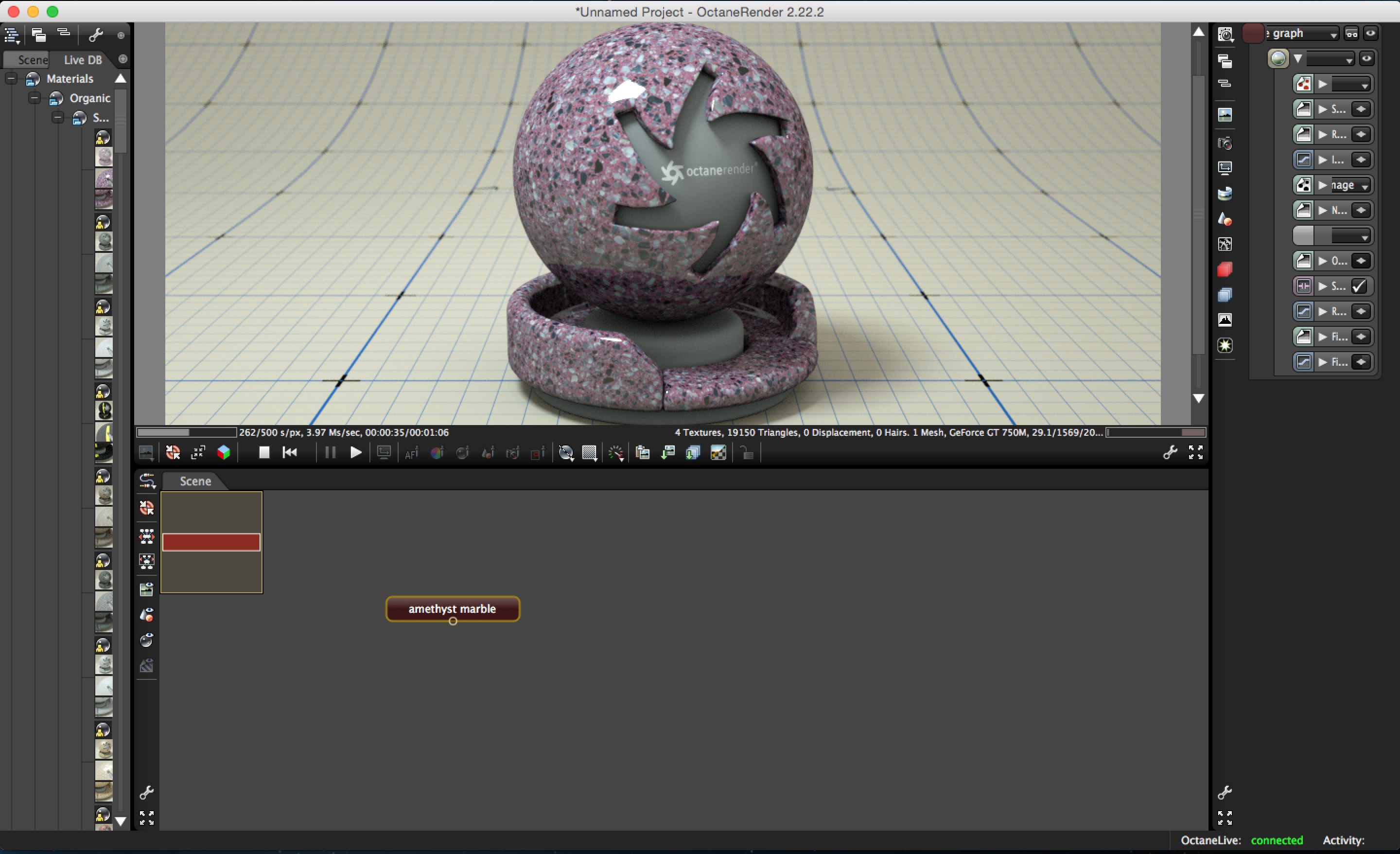The image size is (1400, 854).
Task: Click the dark red color swatch in the inspector
Action: (x=1253, y=34)
